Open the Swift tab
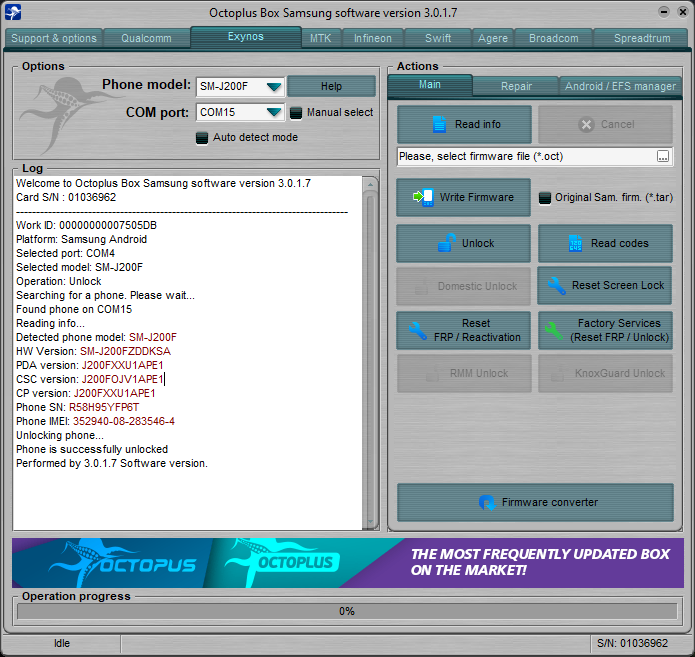This screenshot has height=657, width=695. pos(438,38)
